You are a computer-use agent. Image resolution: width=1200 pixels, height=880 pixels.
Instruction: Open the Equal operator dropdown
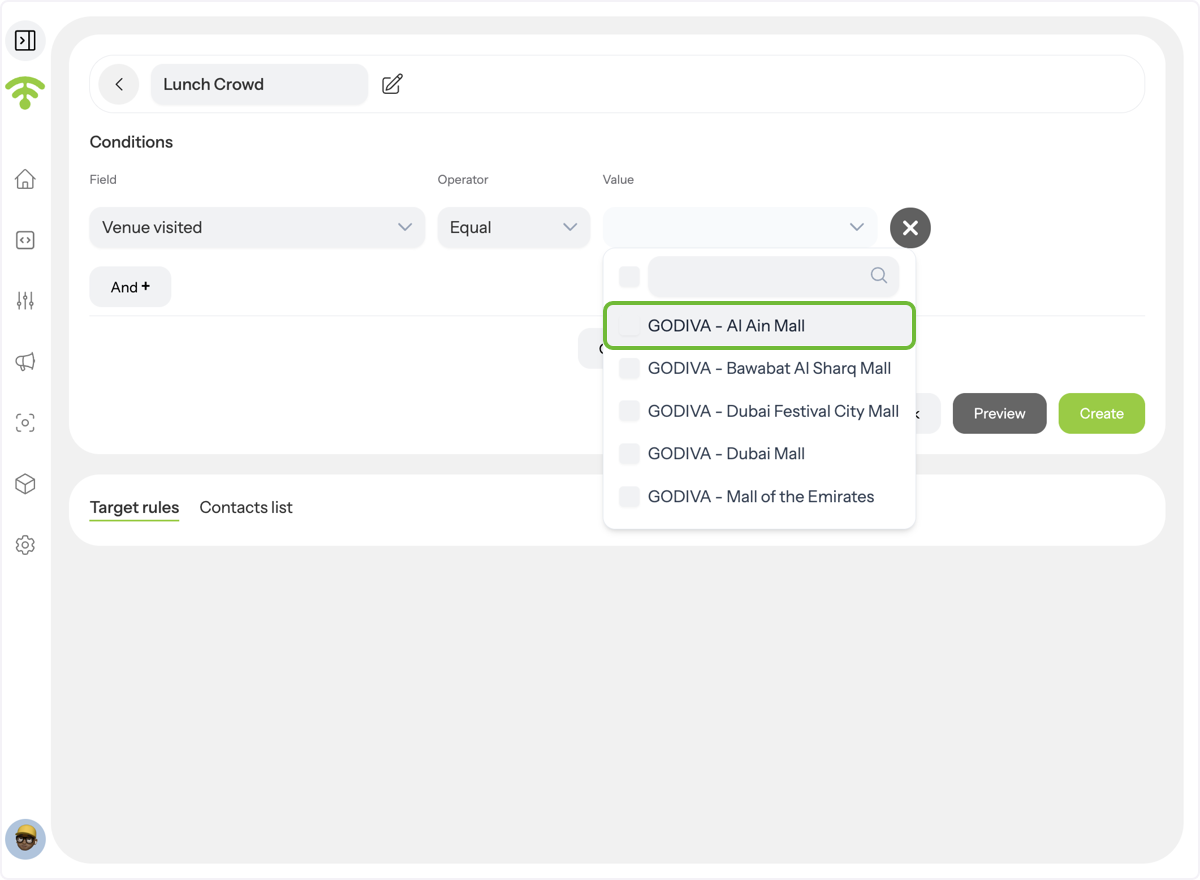coord(514,228)
